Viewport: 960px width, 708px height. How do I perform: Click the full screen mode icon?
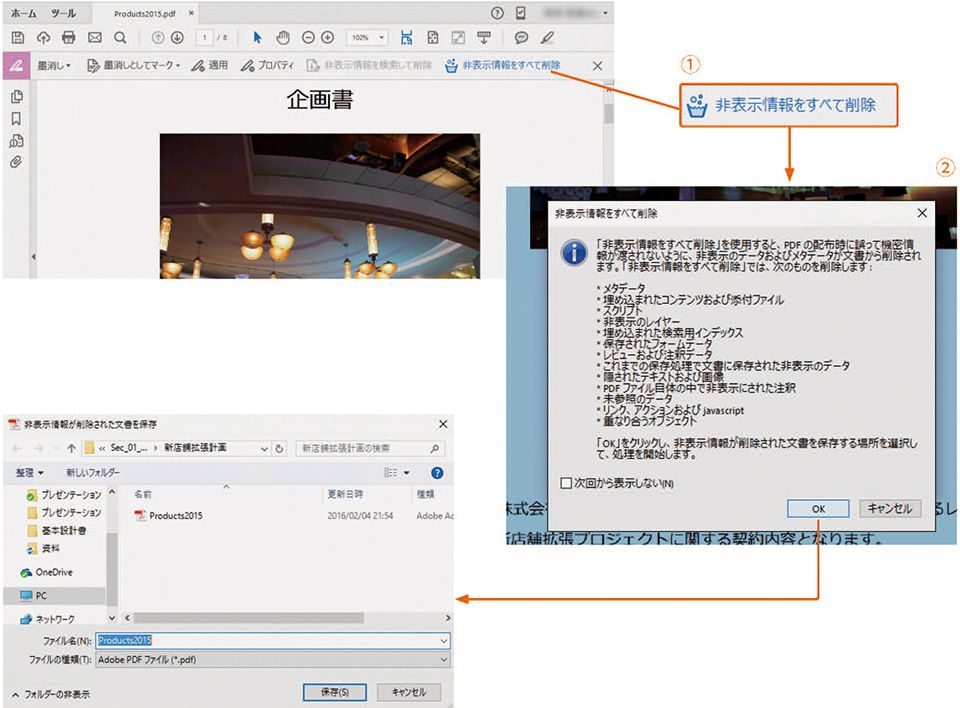point(458,38)
